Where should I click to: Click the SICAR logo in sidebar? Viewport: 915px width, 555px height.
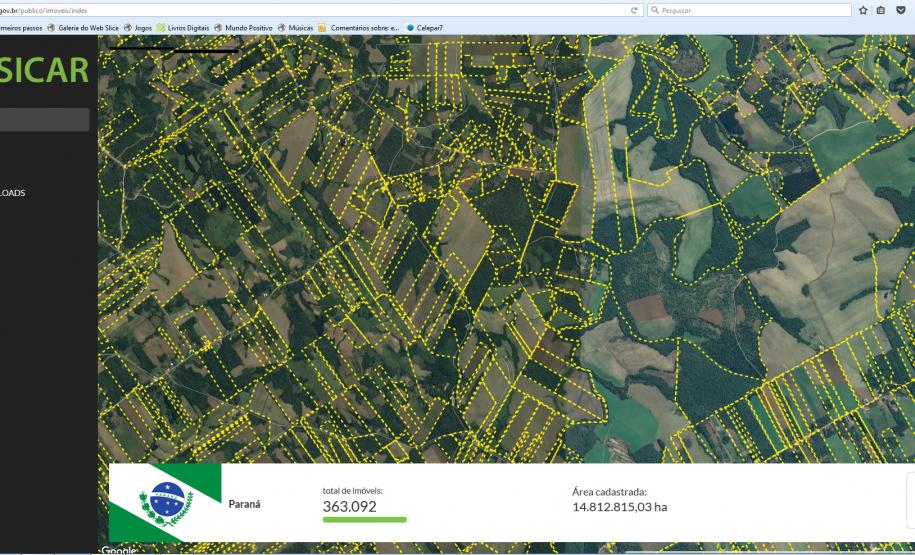[x=44, y=72]
